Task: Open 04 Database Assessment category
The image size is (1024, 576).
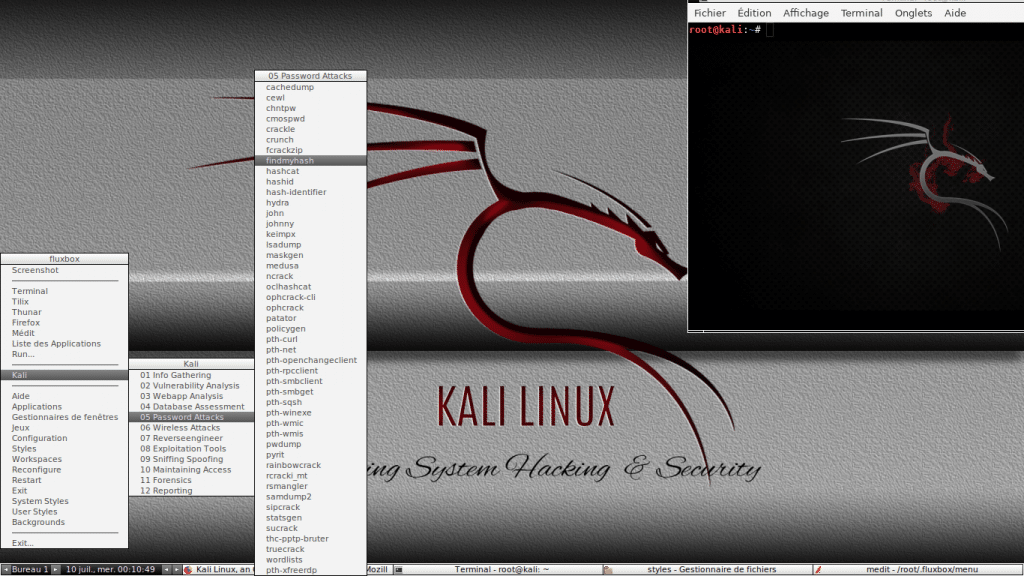Action: [x=191, y=406]
